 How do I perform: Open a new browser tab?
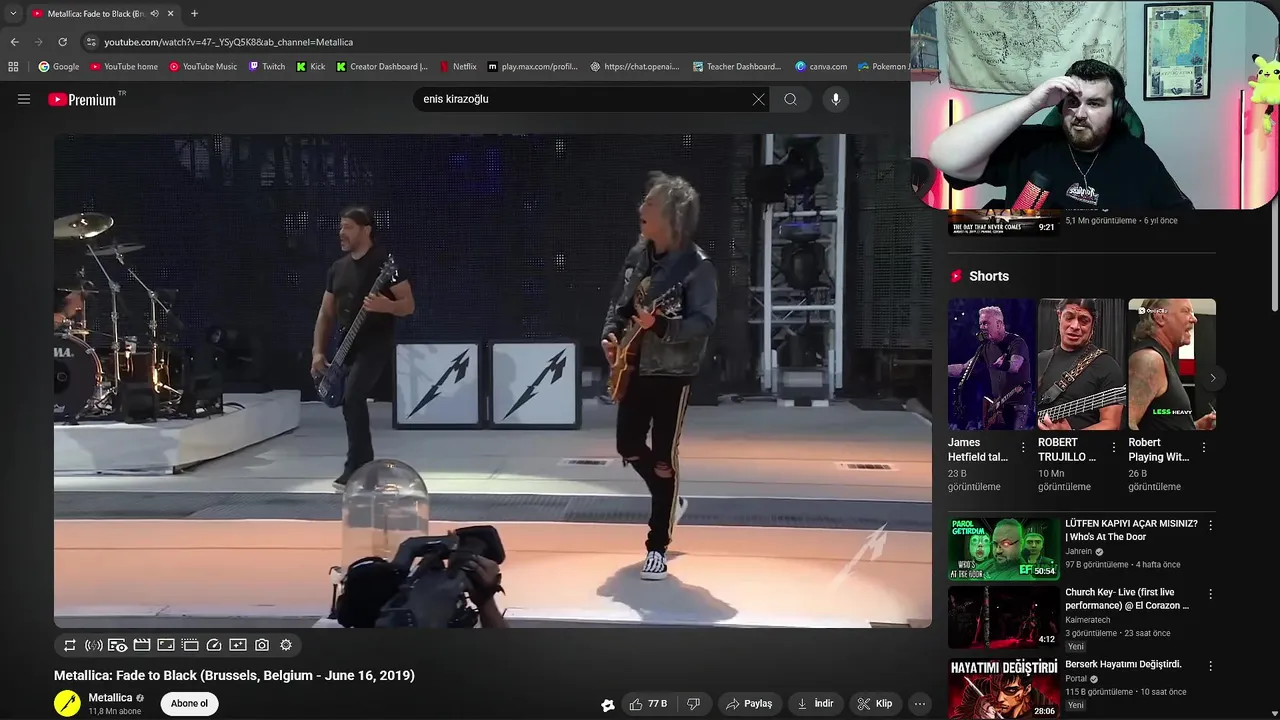click(194, 14)
